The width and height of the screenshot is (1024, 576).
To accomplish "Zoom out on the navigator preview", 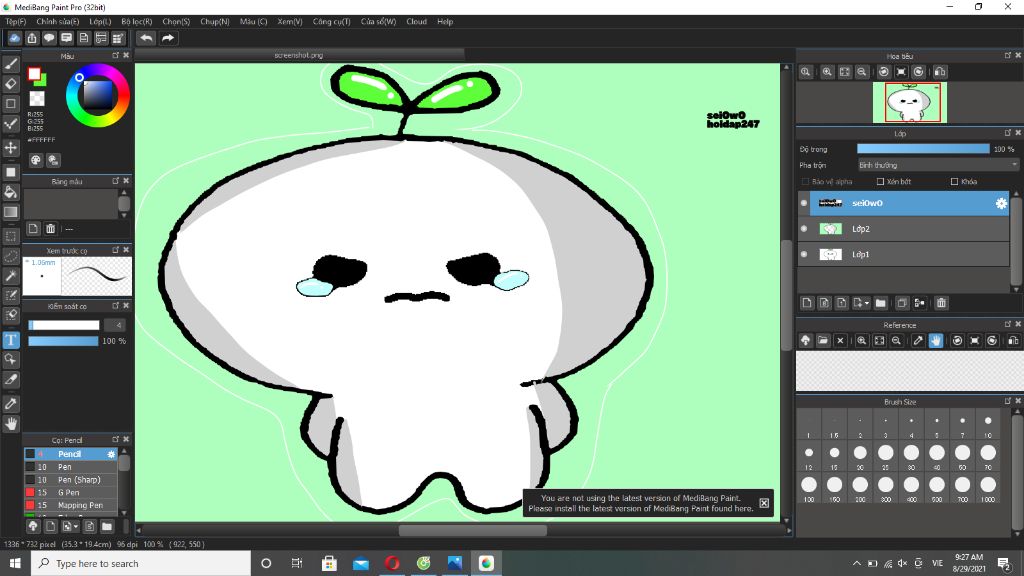I will (x=862, y=72).
